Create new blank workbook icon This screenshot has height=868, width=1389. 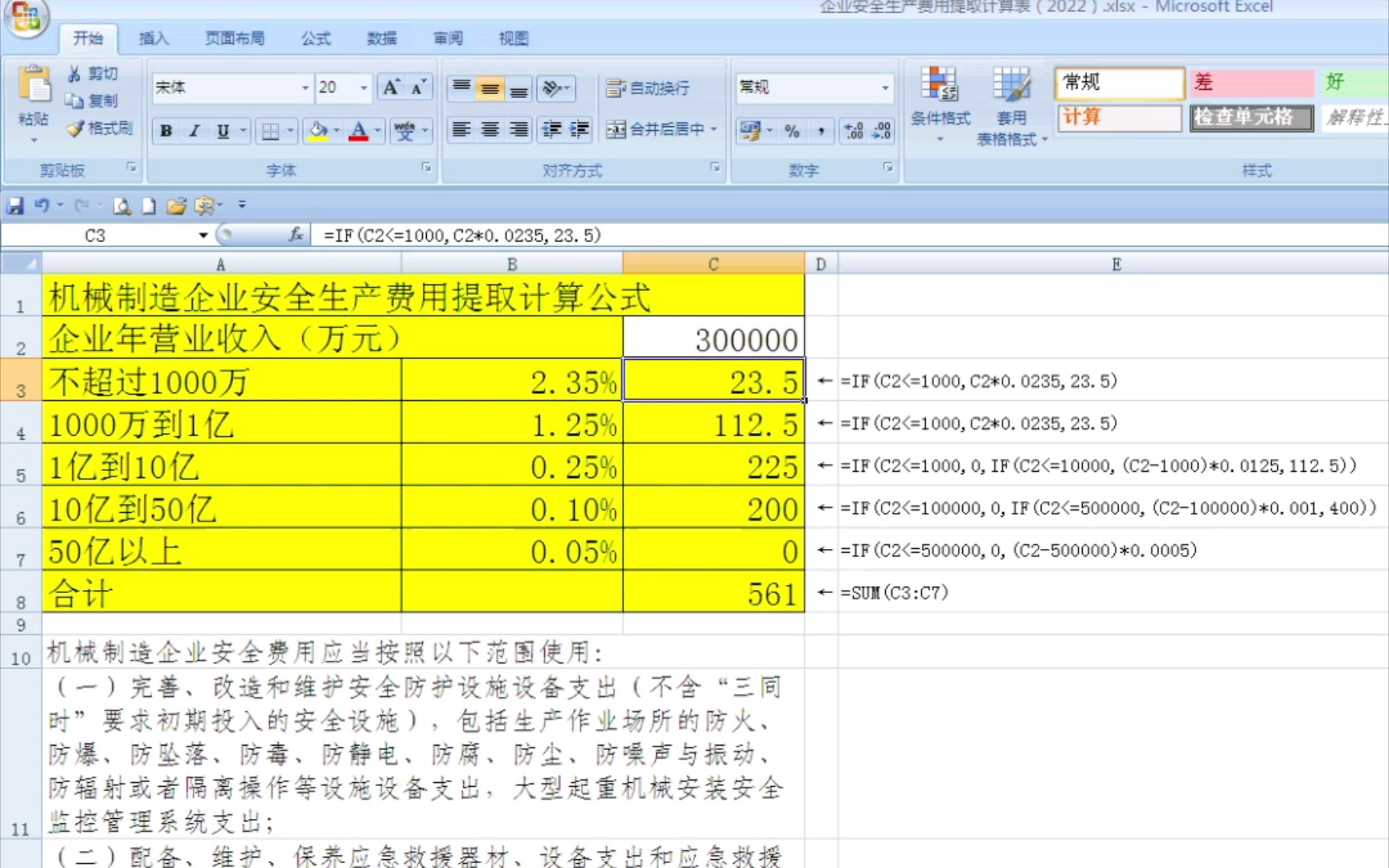click(149, 206)
